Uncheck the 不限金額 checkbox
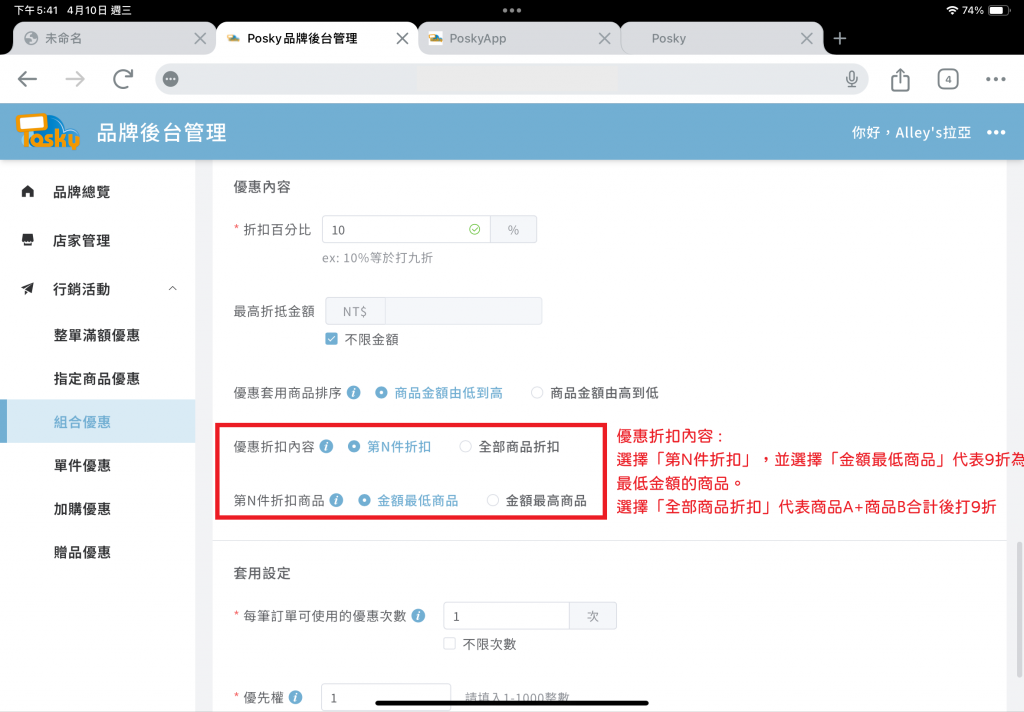This screenshot has width=1024, height=712. click(332, 338)
